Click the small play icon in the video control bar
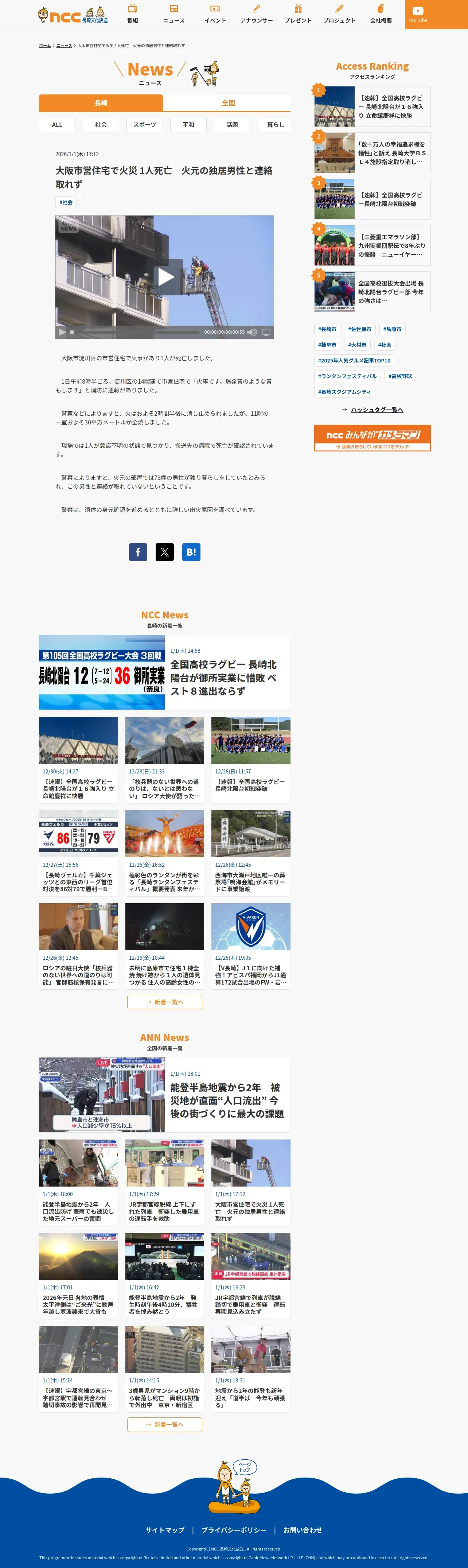Viewport: 468px width, 1568px height. point(62,332)
